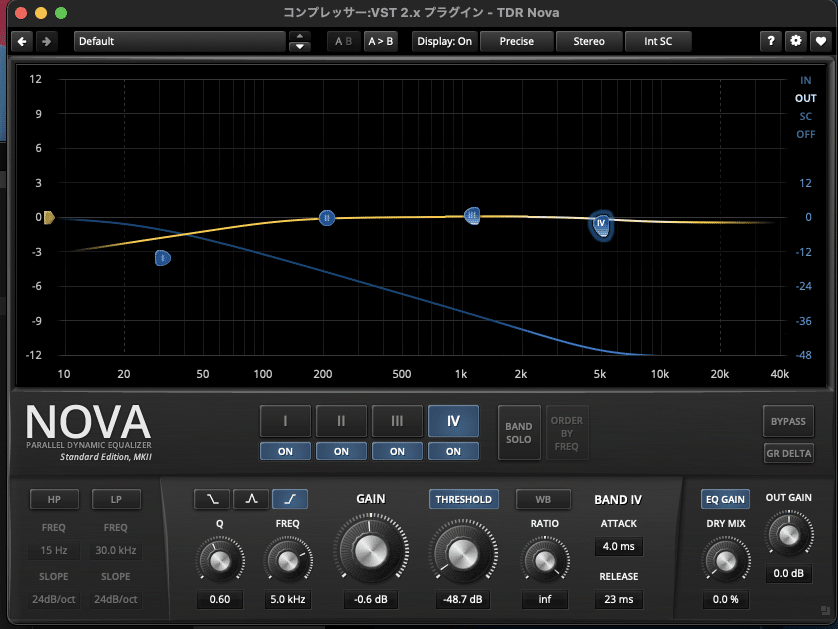Open LP slope 24dB/oct dropdown

coord(116,599)
